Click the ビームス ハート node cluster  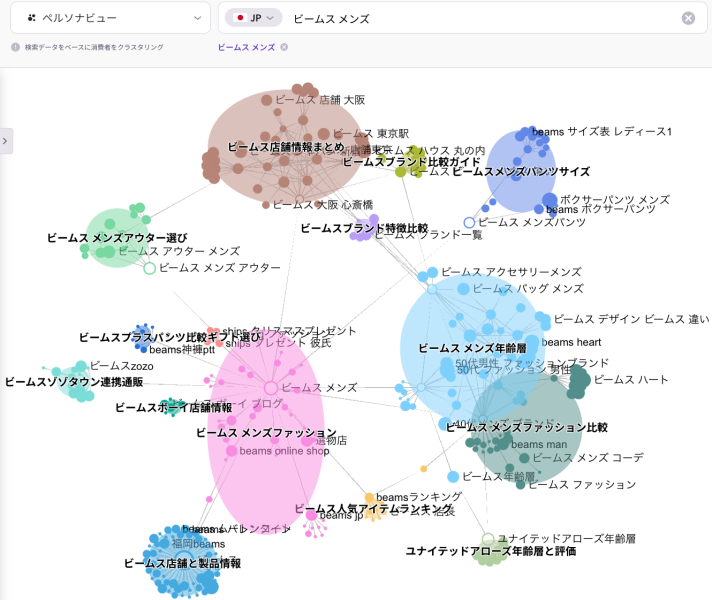point(579,381)
